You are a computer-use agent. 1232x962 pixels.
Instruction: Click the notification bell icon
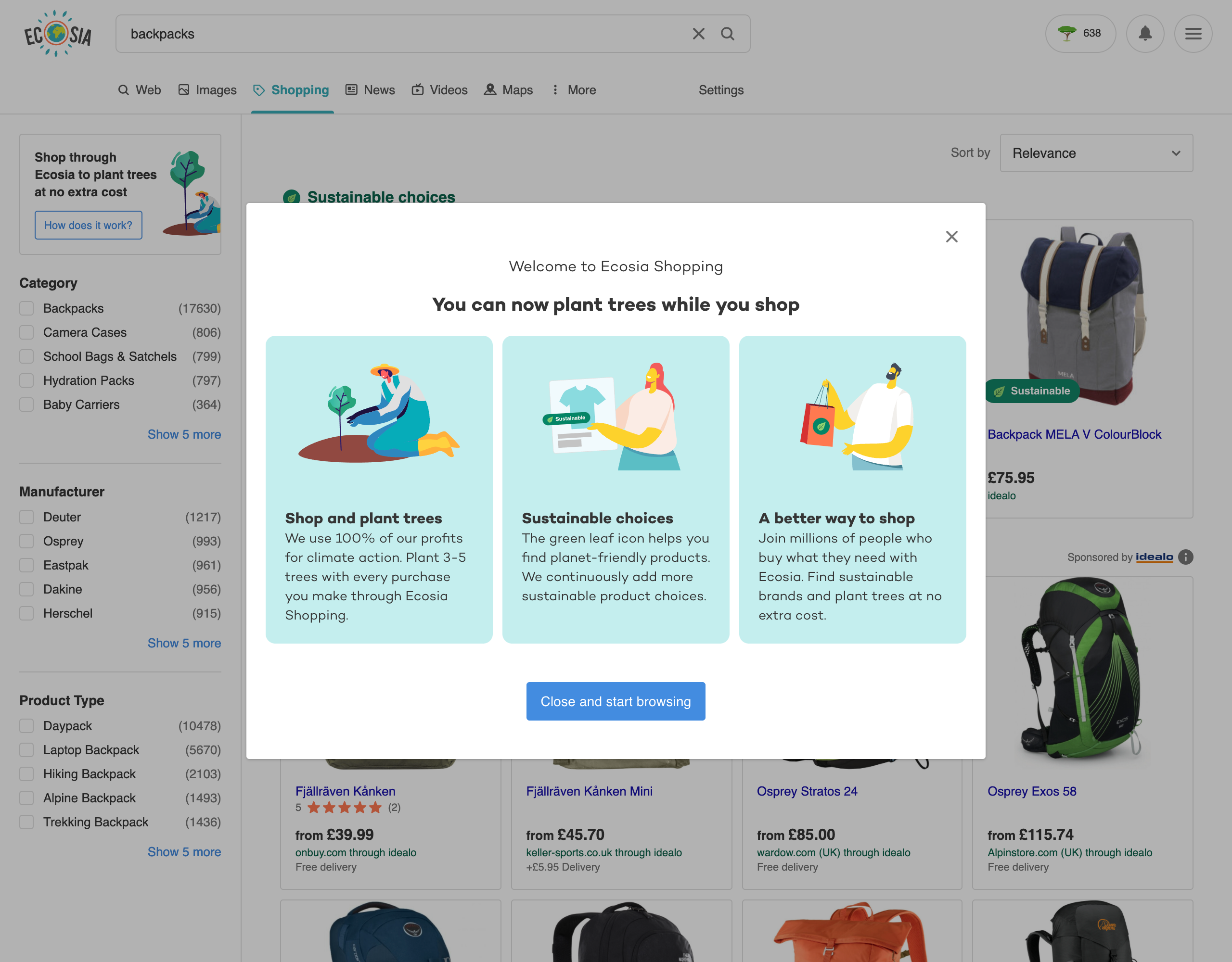[1145, 34]
